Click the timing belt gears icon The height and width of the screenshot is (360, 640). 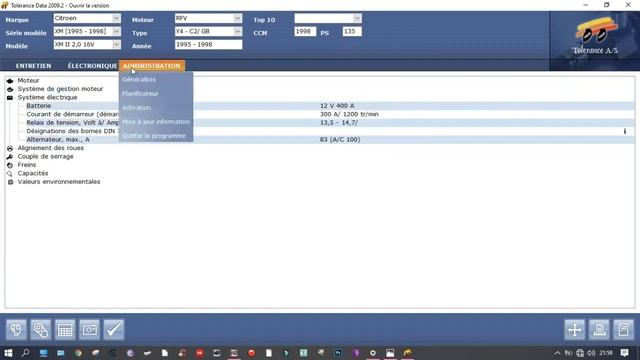tap(40, 329)
